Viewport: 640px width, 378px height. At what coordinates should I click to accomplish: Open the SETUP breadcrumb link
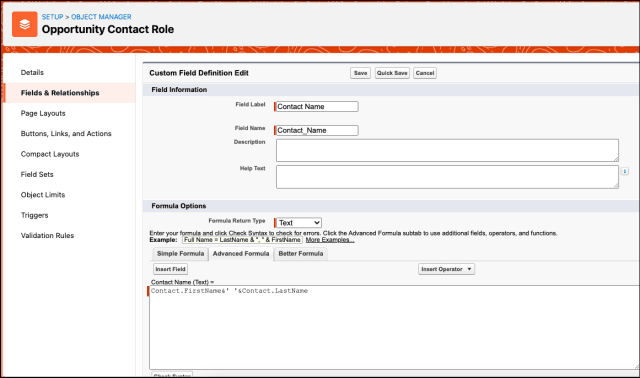52,17
